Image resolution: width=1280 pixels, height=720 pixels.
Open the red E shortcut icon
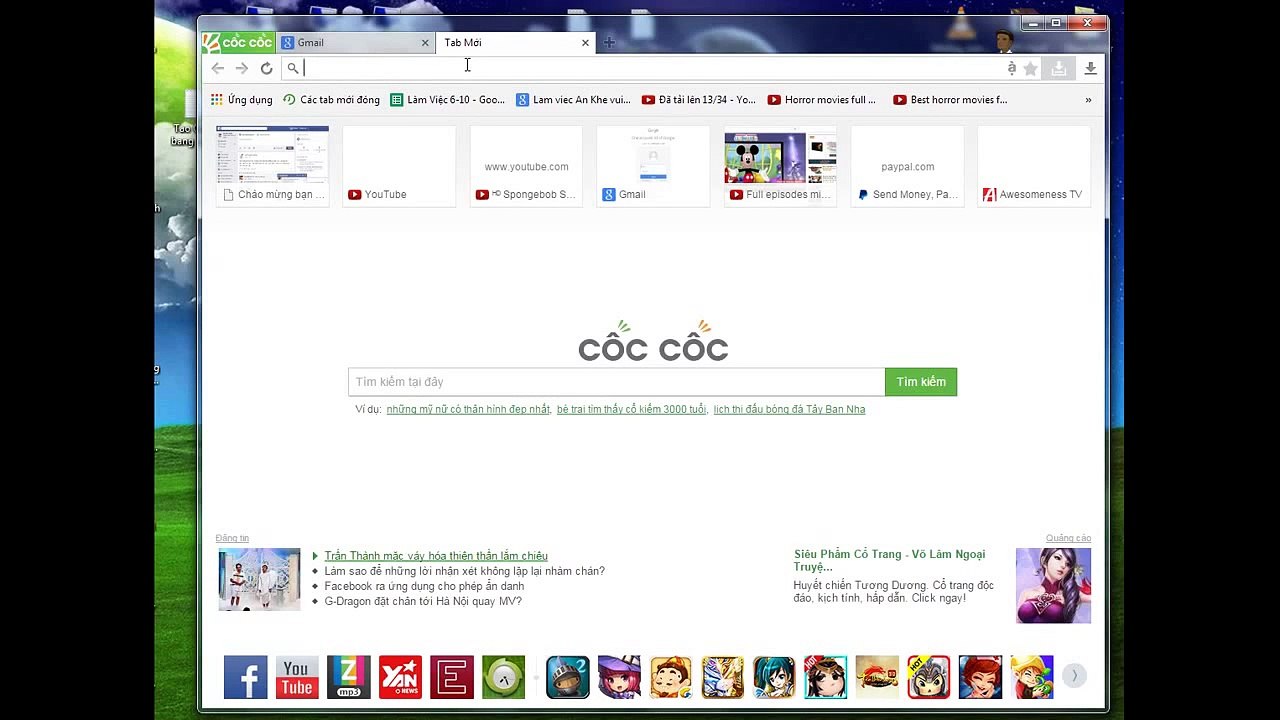tap(452, 677)
